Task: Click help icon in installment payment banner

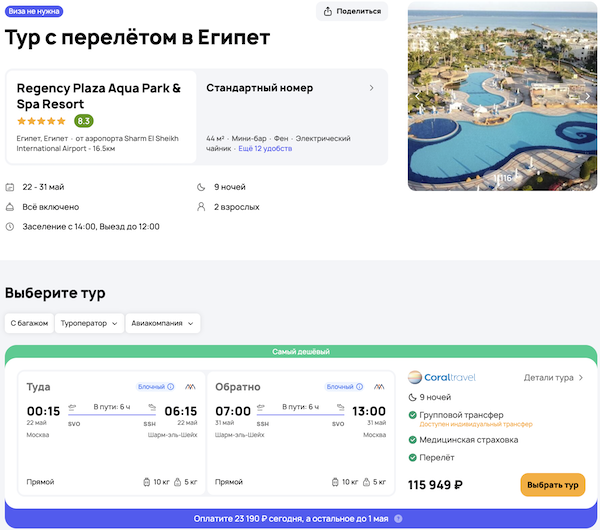Action: point(398,519)
